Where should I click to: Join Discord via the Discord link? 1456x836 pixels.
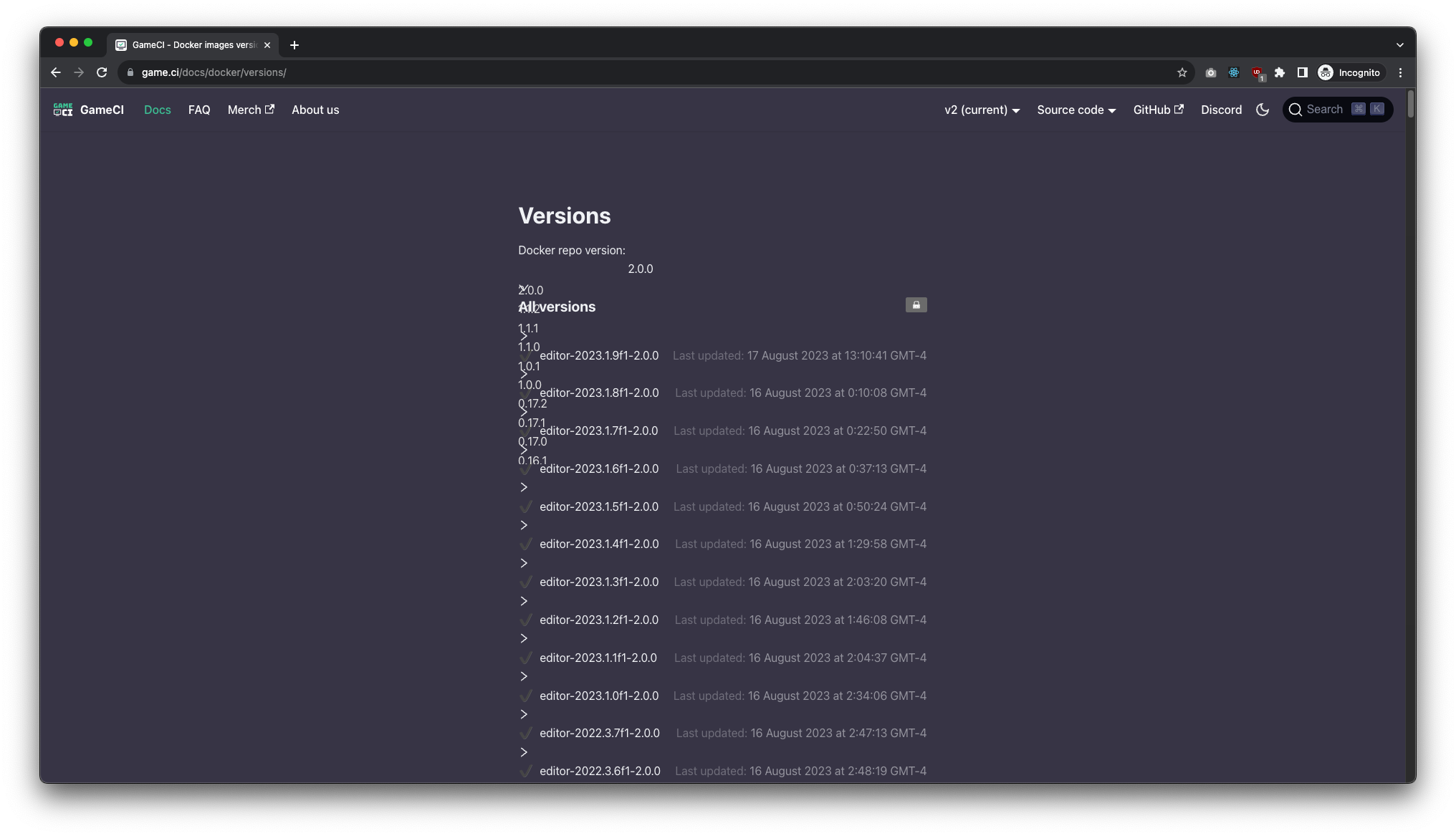(x=1221, y=110)
